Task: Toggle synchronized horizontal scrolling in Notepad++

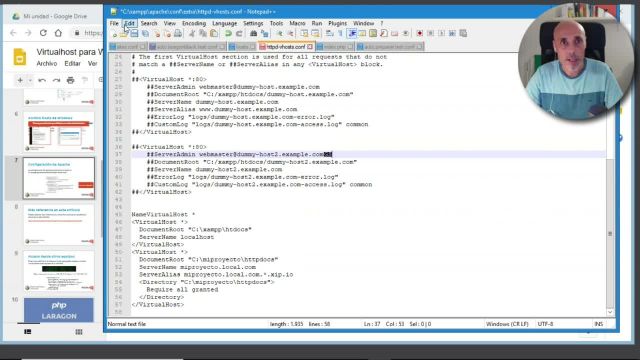Action: pyautogui.click(x=315, y=34)
